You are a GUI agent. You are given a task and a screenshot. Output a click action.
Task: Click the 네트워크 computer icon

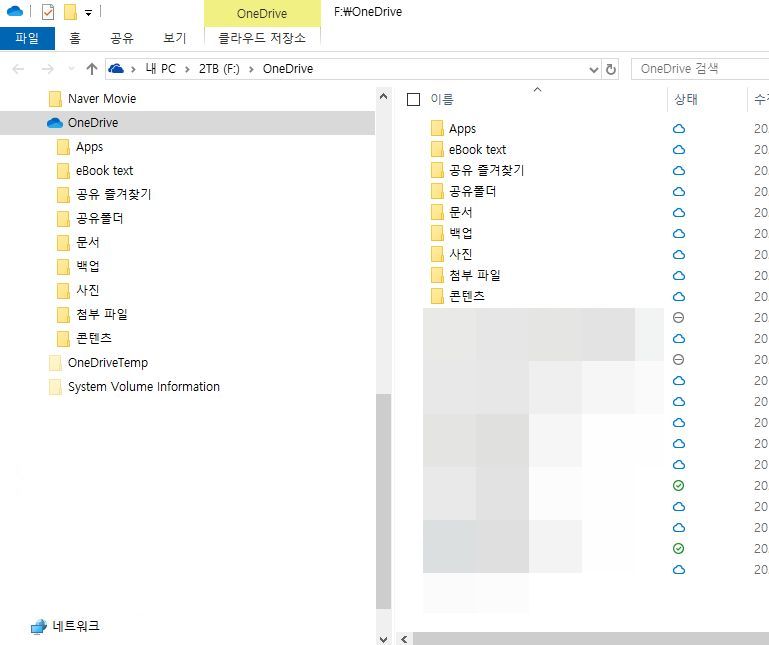point(38,626)
